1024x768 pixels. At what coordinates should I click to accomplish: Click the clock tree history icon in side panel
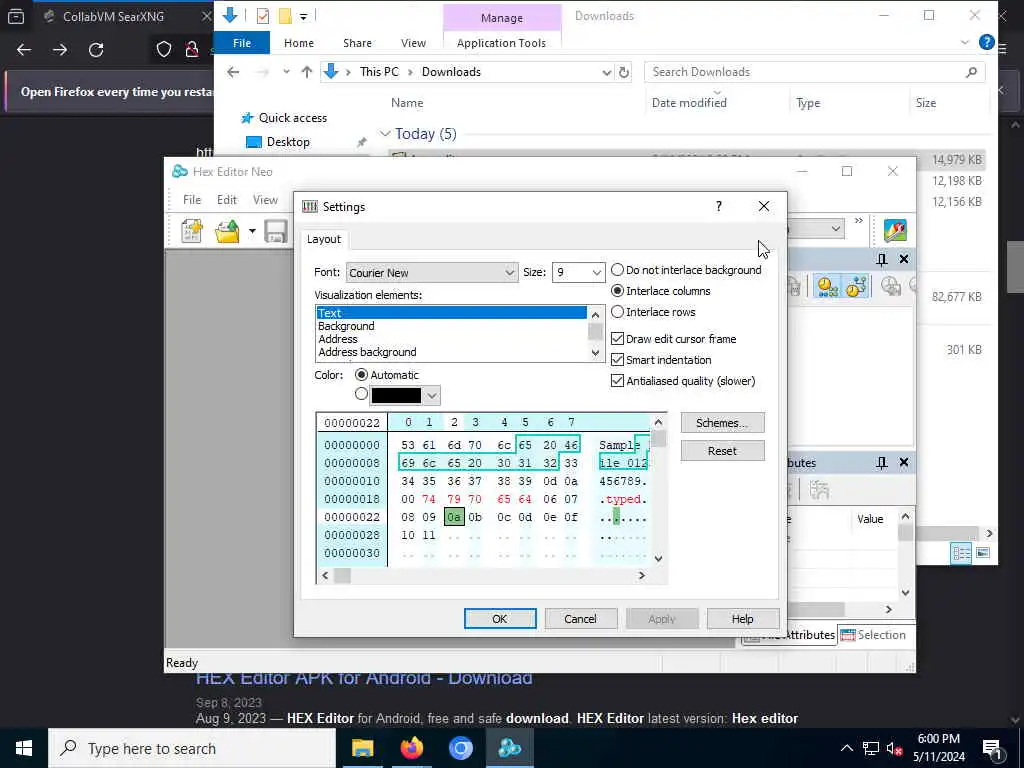[x=856, y=286]
